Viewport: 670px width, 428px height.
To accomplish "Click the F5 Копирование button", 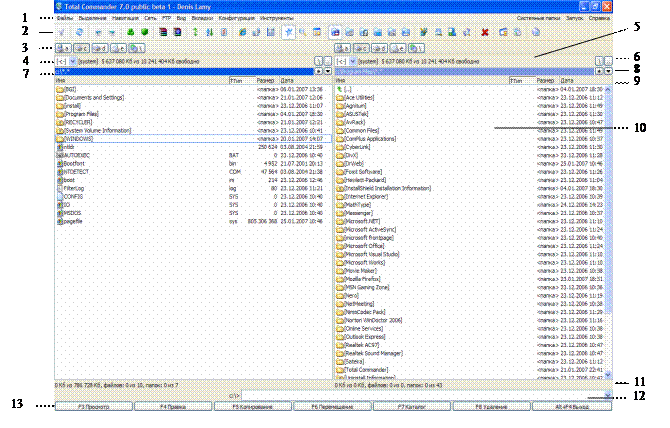I will click(x=252, y=407).
